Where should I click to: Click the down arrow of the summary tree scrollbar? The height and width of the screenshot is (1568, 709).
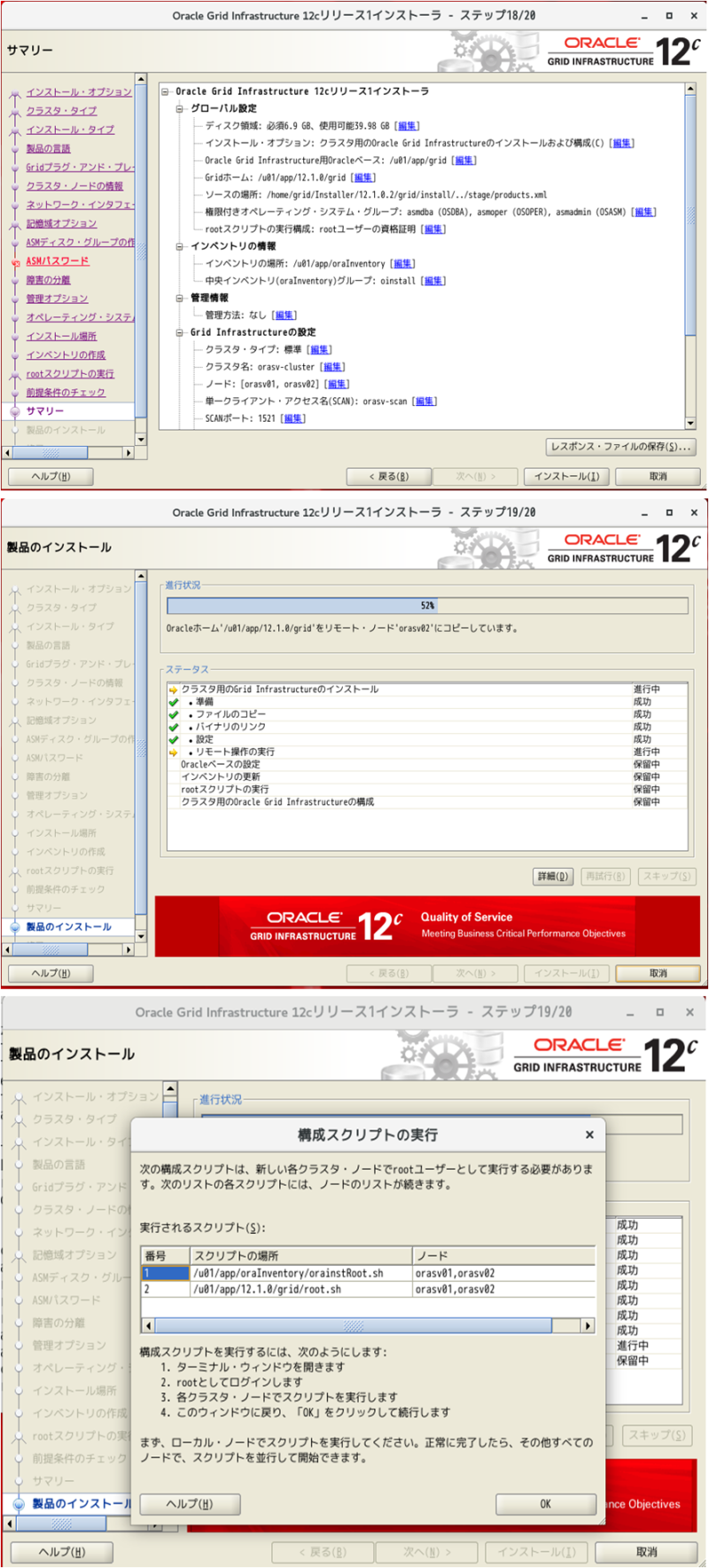pos(690,423)
